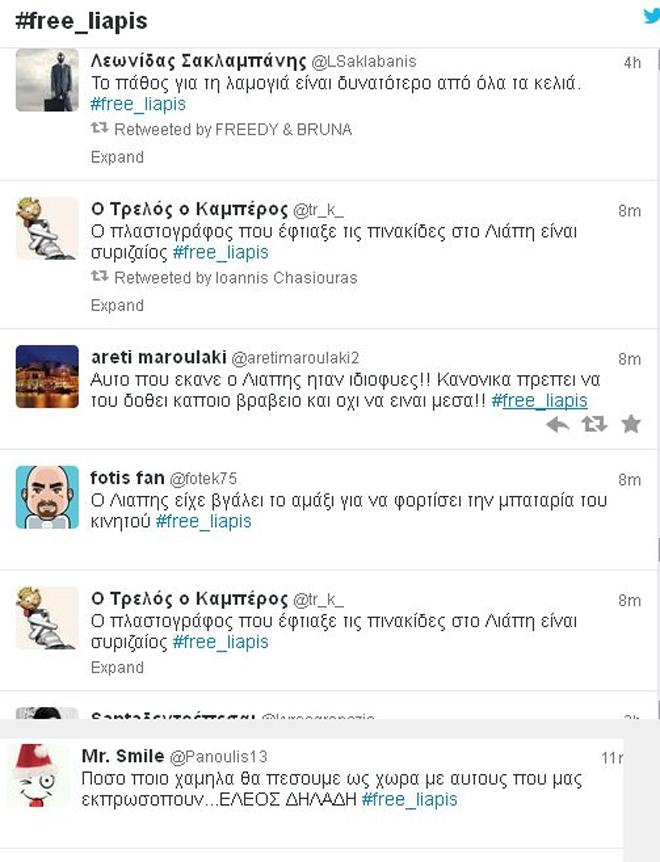Open areti maroulaki's avatar image
Viewport: 660px width, 862px height.
click(x=47, y=377)
